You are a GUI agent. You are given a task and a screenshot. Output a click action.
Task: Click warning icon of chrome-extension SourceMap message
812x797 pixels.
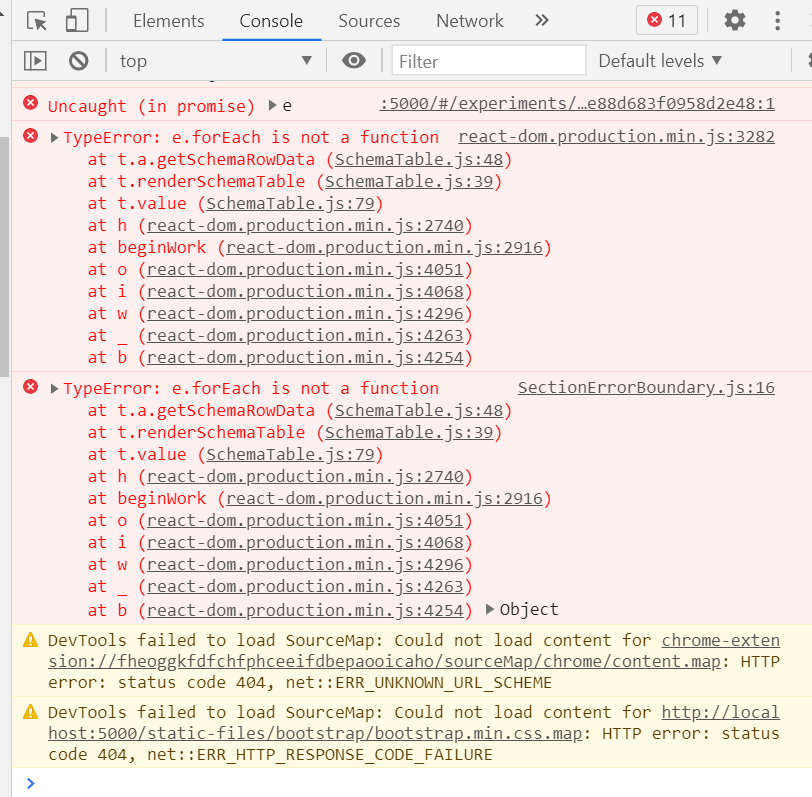(x=31, y=640)
